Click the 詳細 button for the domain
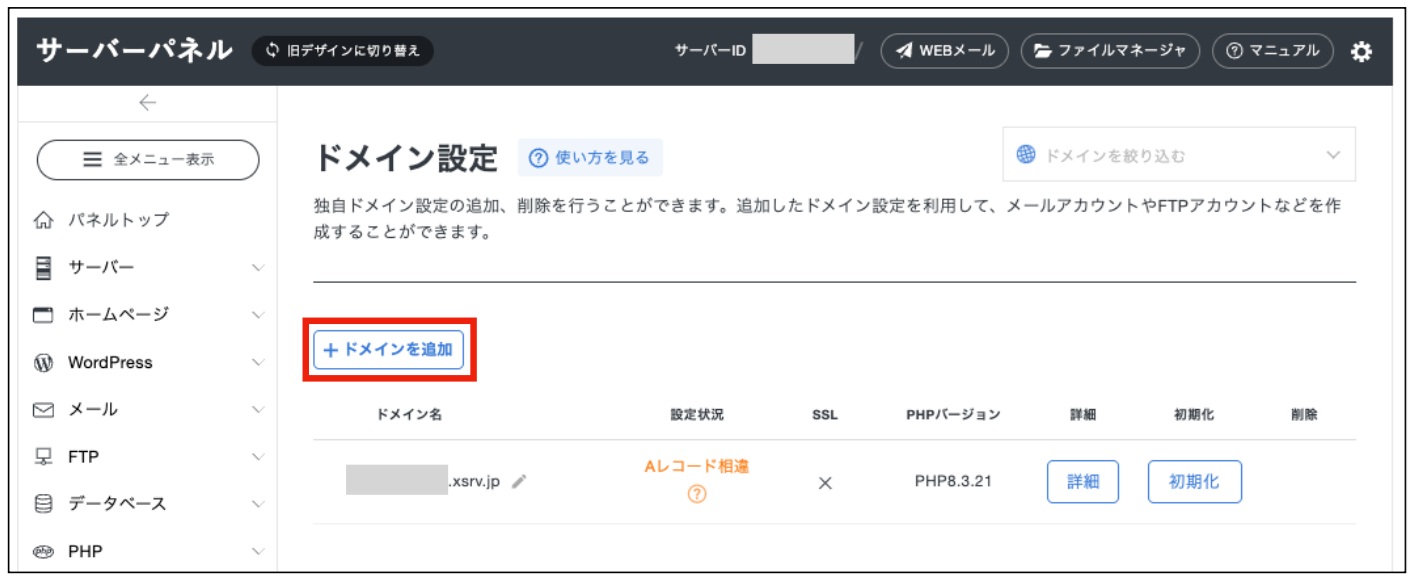This screenshot has width=1414, height=580. click(1082, 482)
